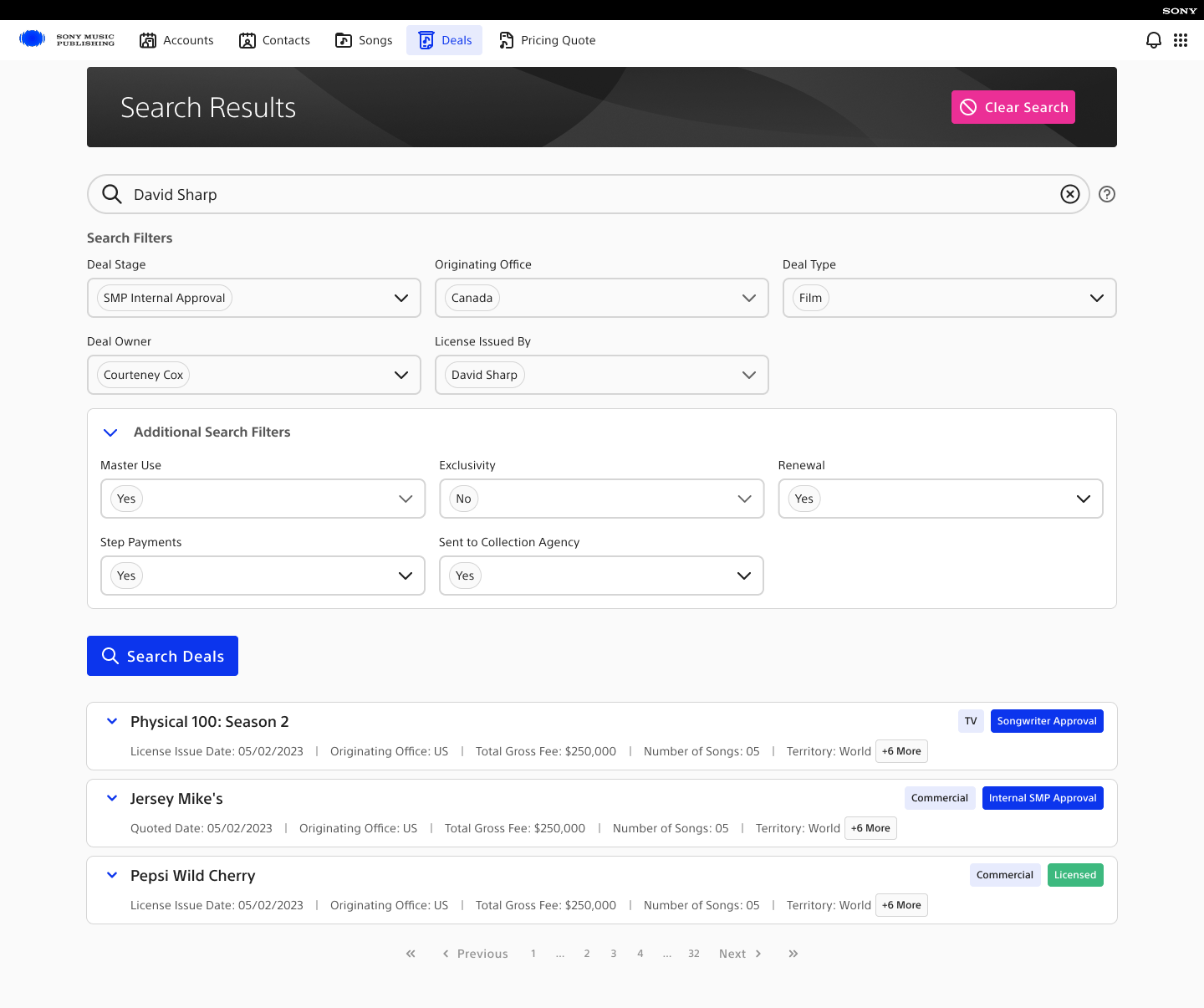Click the Film chip in Deal Type
The height and width of the screenshot is (1008, 1204).
tap(811, 298)
